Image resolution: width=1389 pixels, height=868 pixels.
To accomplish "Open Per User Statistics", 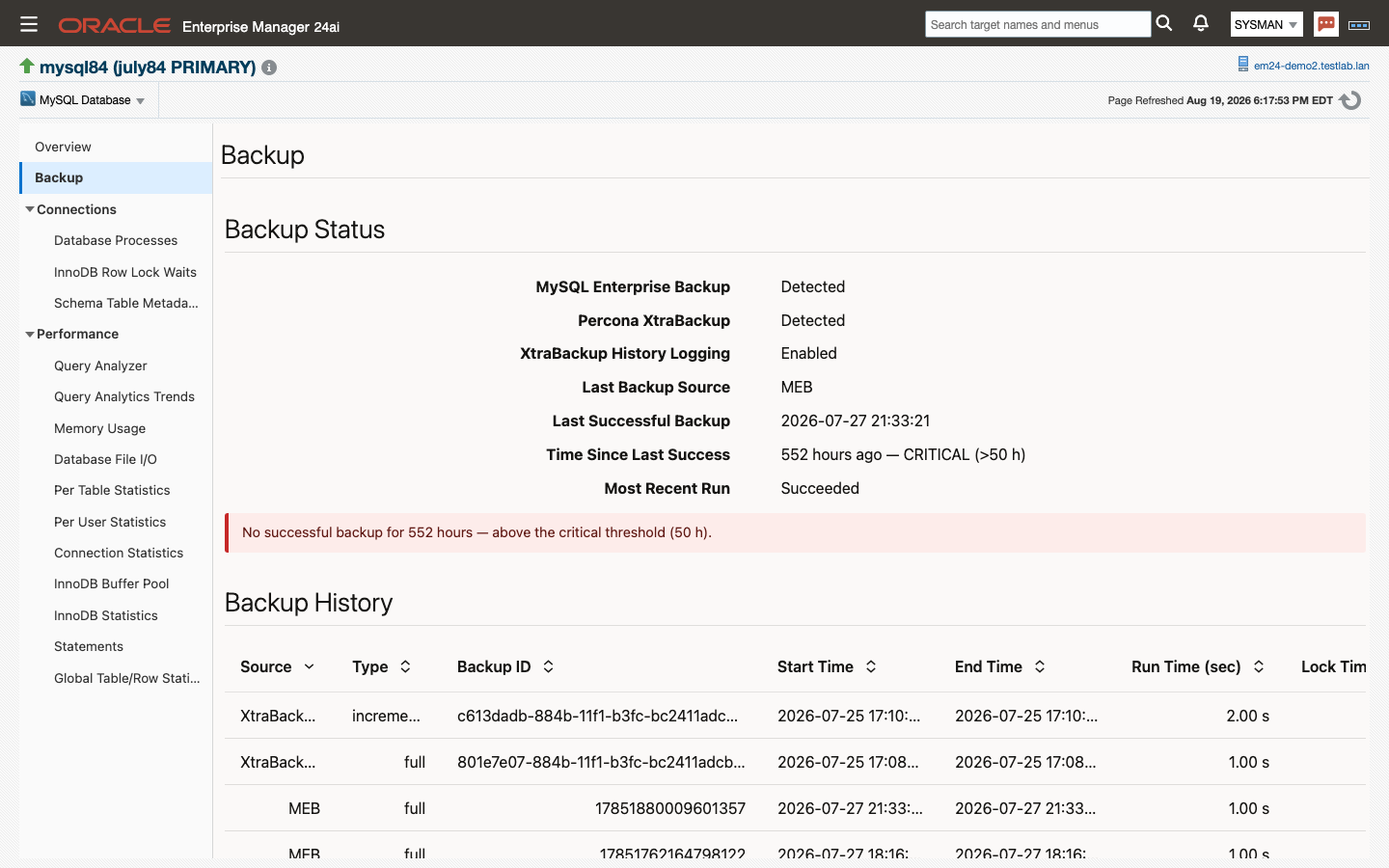I will tap(110, 522).
